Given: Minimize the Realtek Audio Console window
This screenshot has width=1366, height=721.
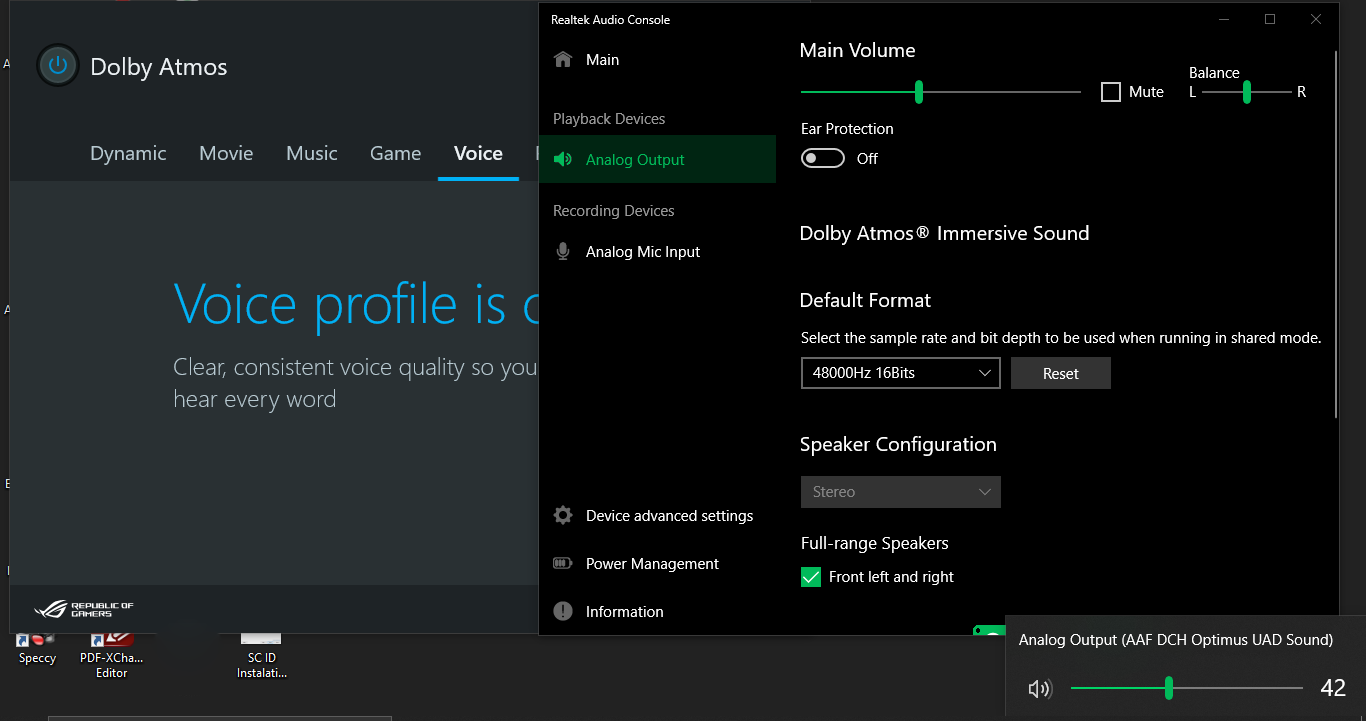Looking at the screenshot, I should tap(1224, 19).
